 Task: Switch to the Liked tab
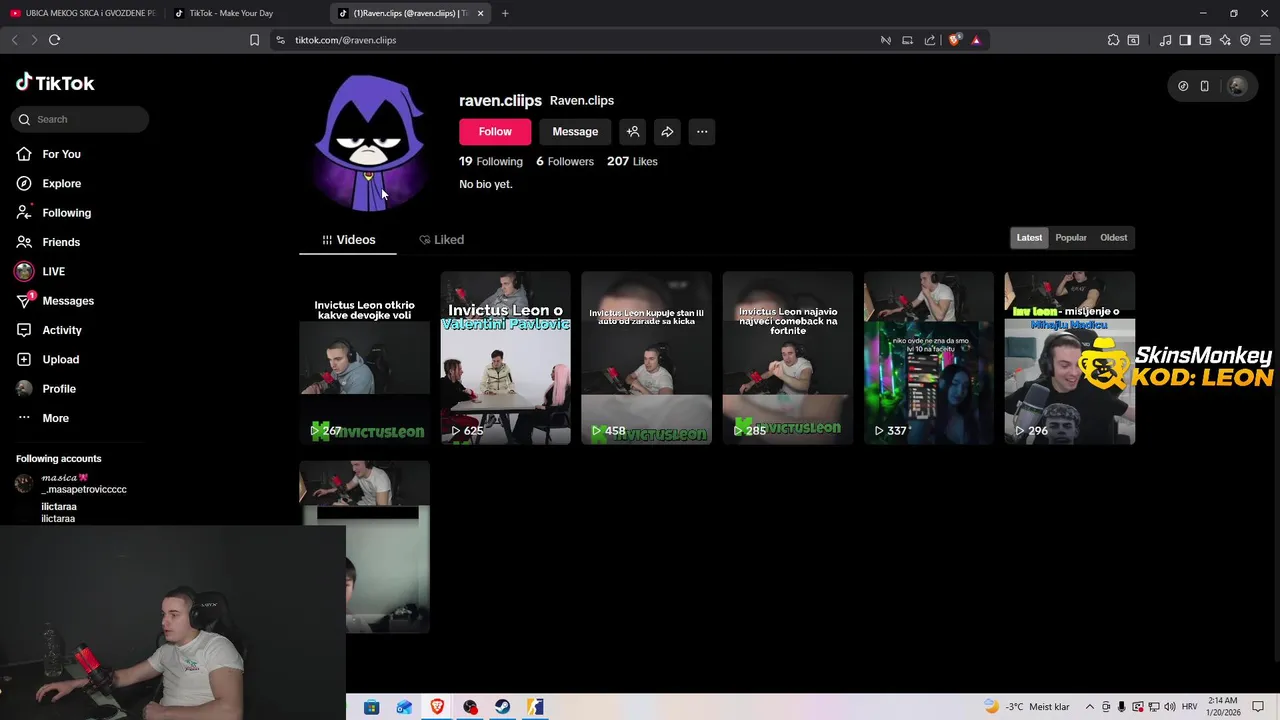pyautogui.click(x=441, y=240)
